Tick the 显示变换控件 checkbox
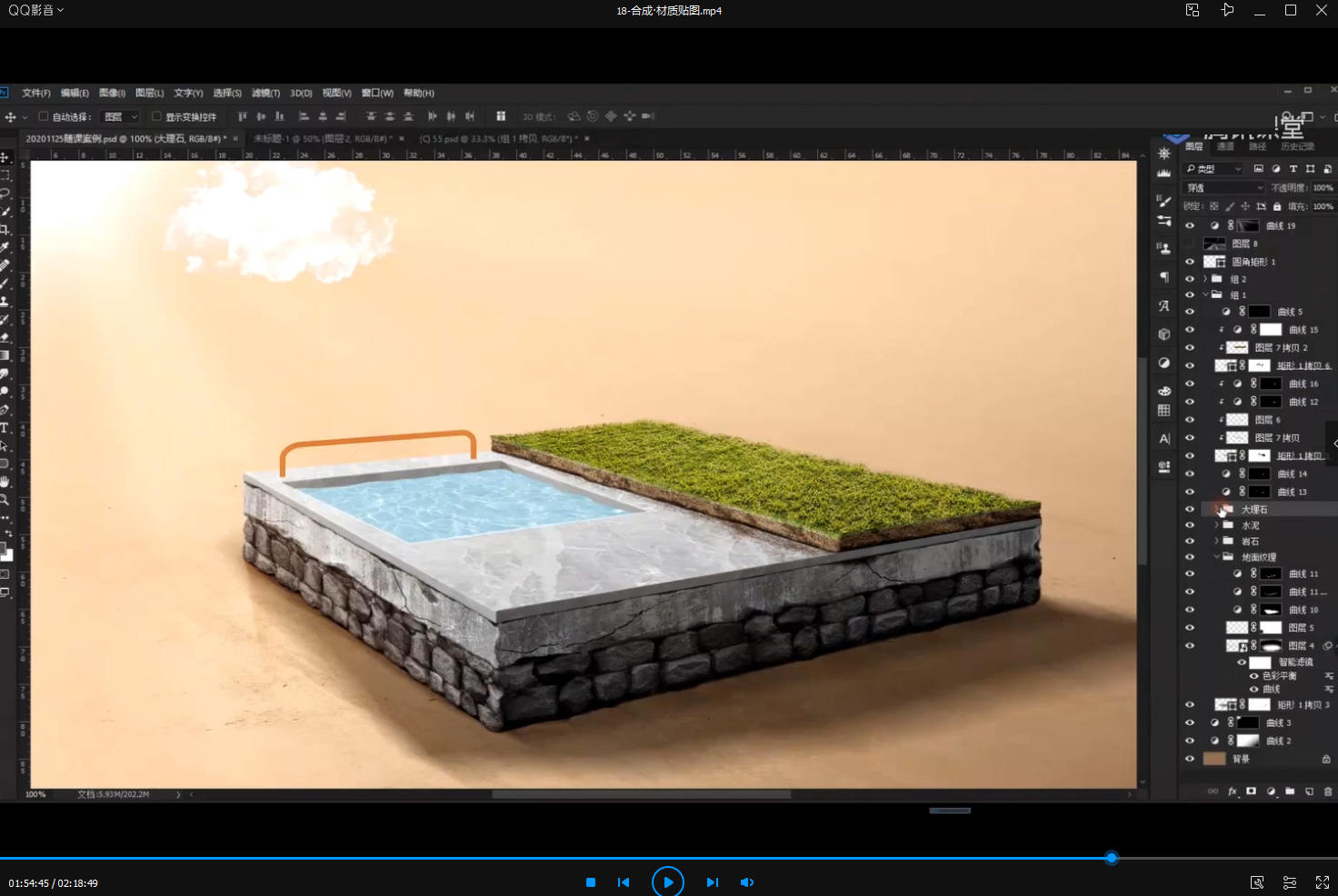 156,116
